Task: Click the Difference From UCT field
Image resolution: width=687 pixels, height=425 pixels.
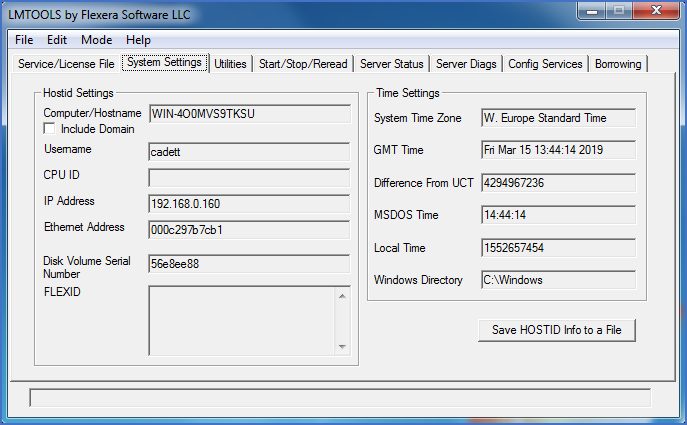Action: 558,183
